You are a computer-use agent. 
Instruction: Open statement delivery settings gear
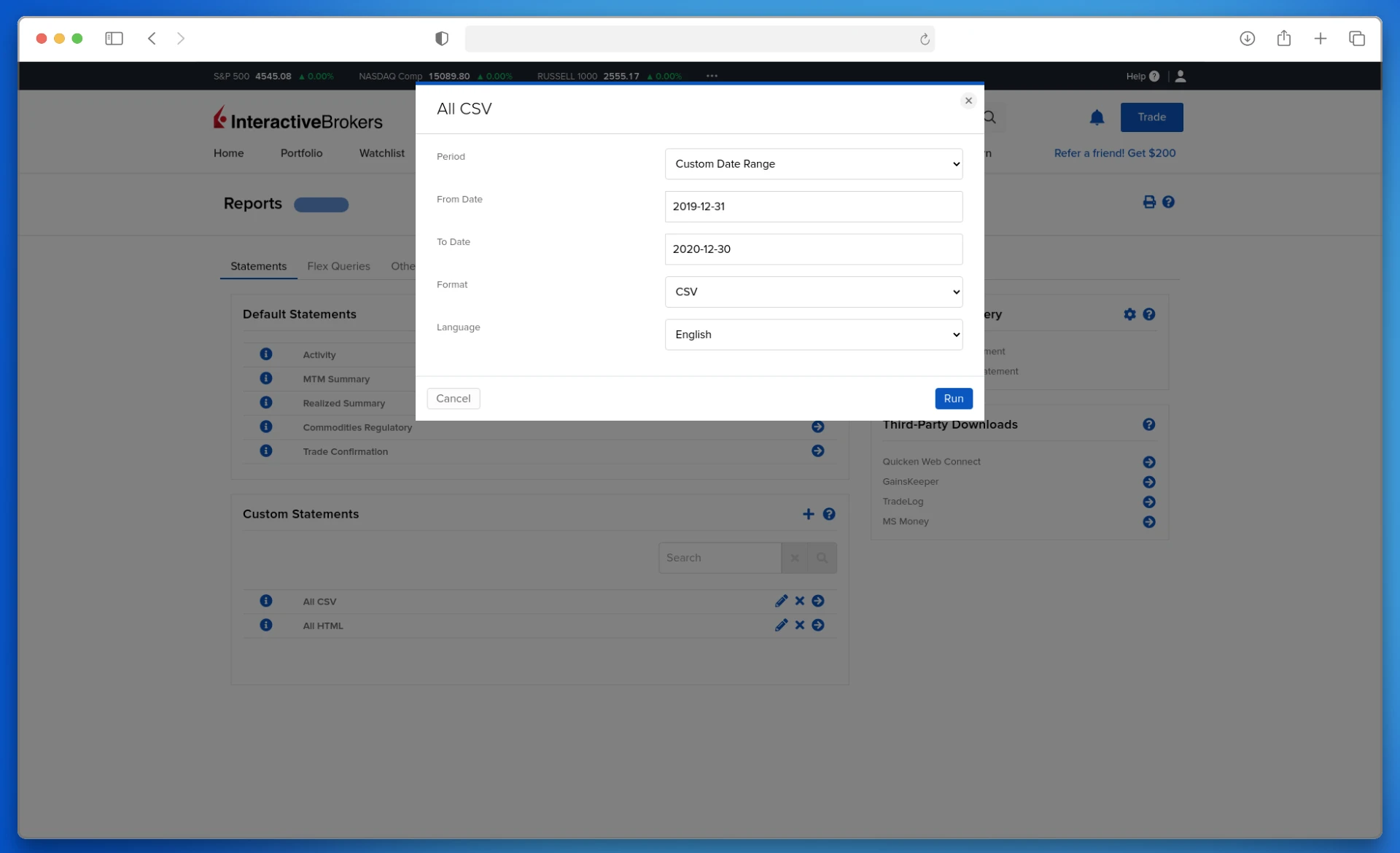[1129, 314]
